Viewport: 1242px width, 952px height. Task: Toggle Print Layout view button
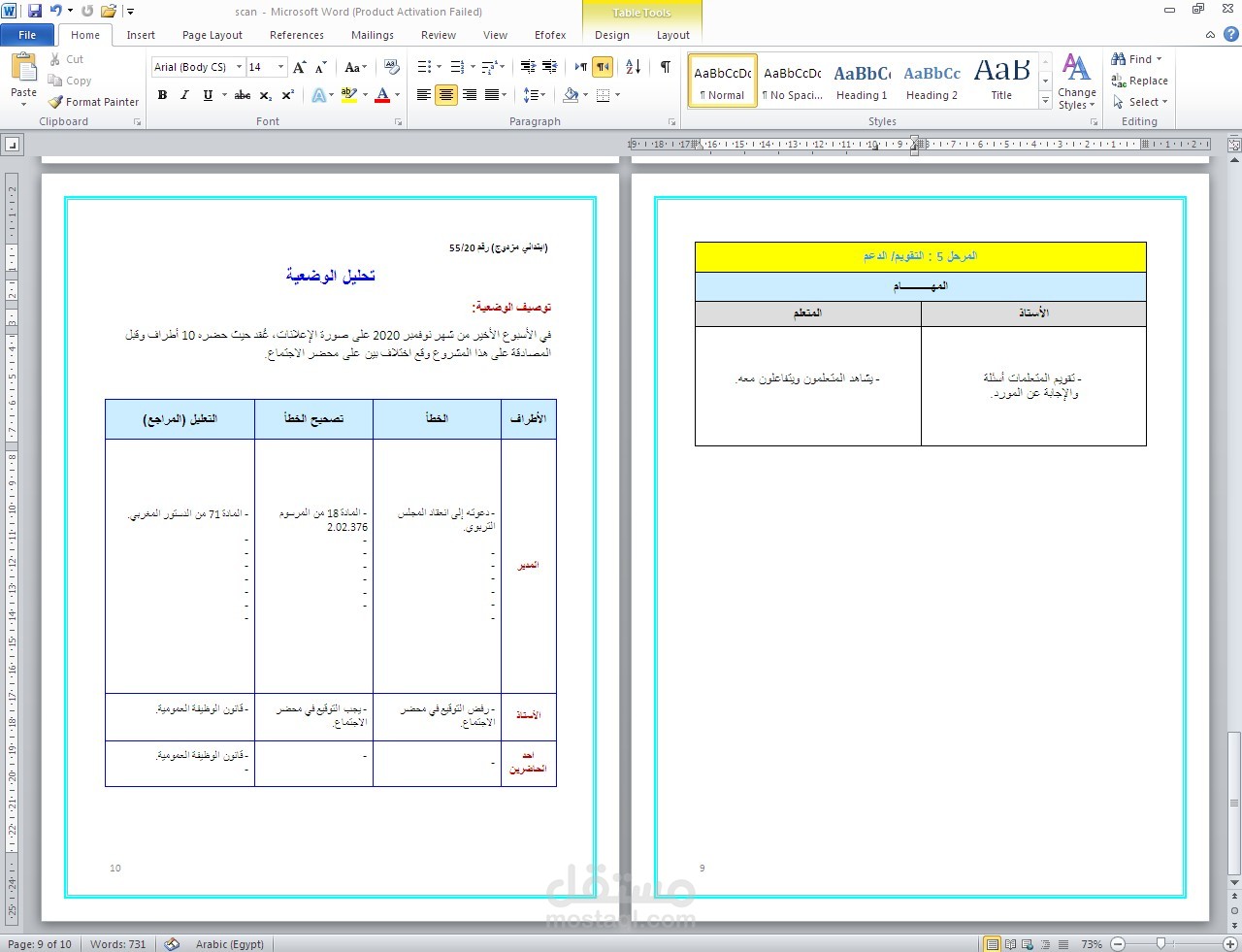pyautogui.click(x=992, y=944)
